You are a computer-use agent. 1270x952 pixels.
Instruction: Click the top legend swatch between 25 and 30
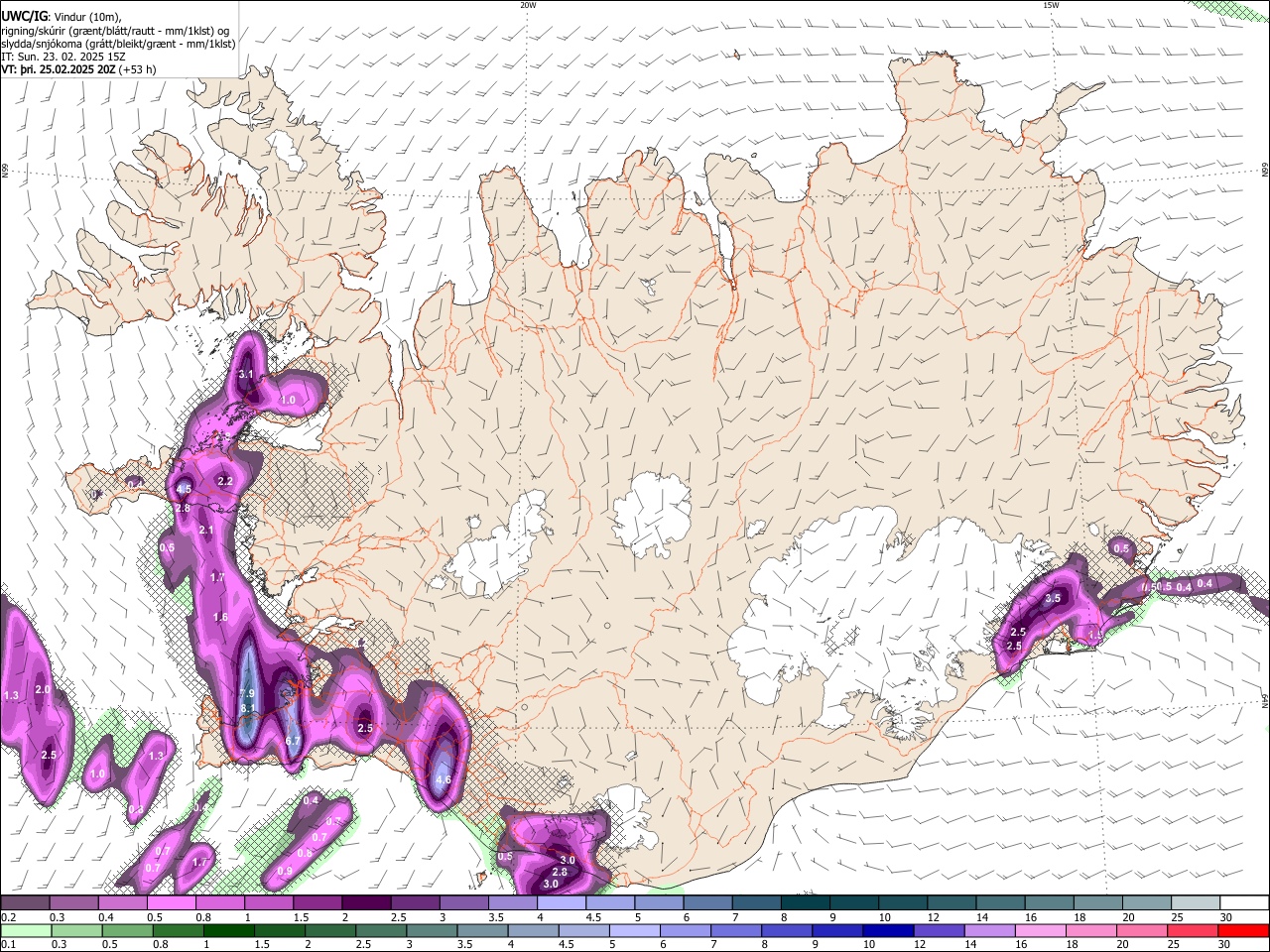click(1197, 903)
